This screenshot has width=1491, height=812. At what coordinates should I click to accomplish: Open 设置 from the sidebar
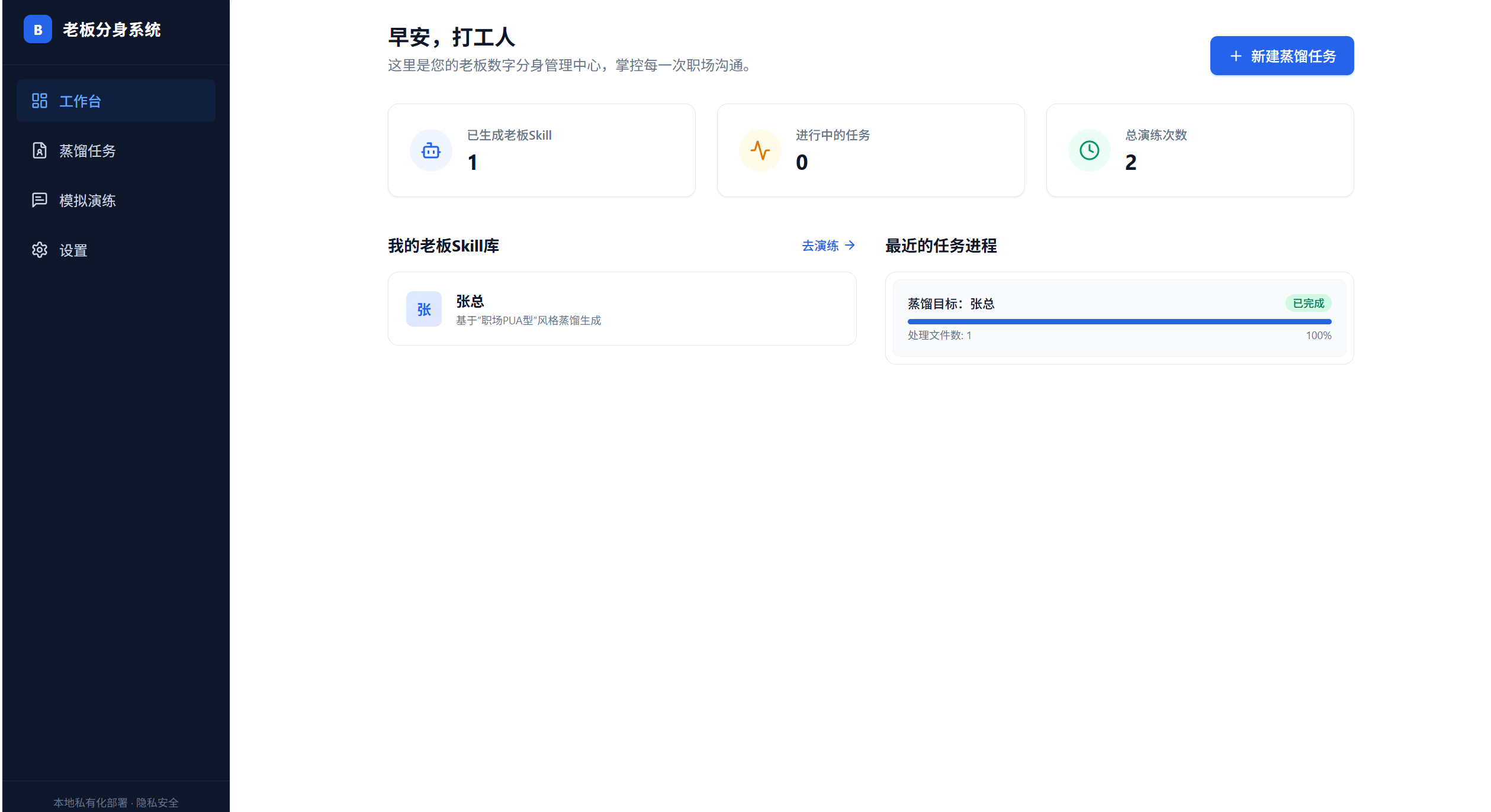click(73, 250)
